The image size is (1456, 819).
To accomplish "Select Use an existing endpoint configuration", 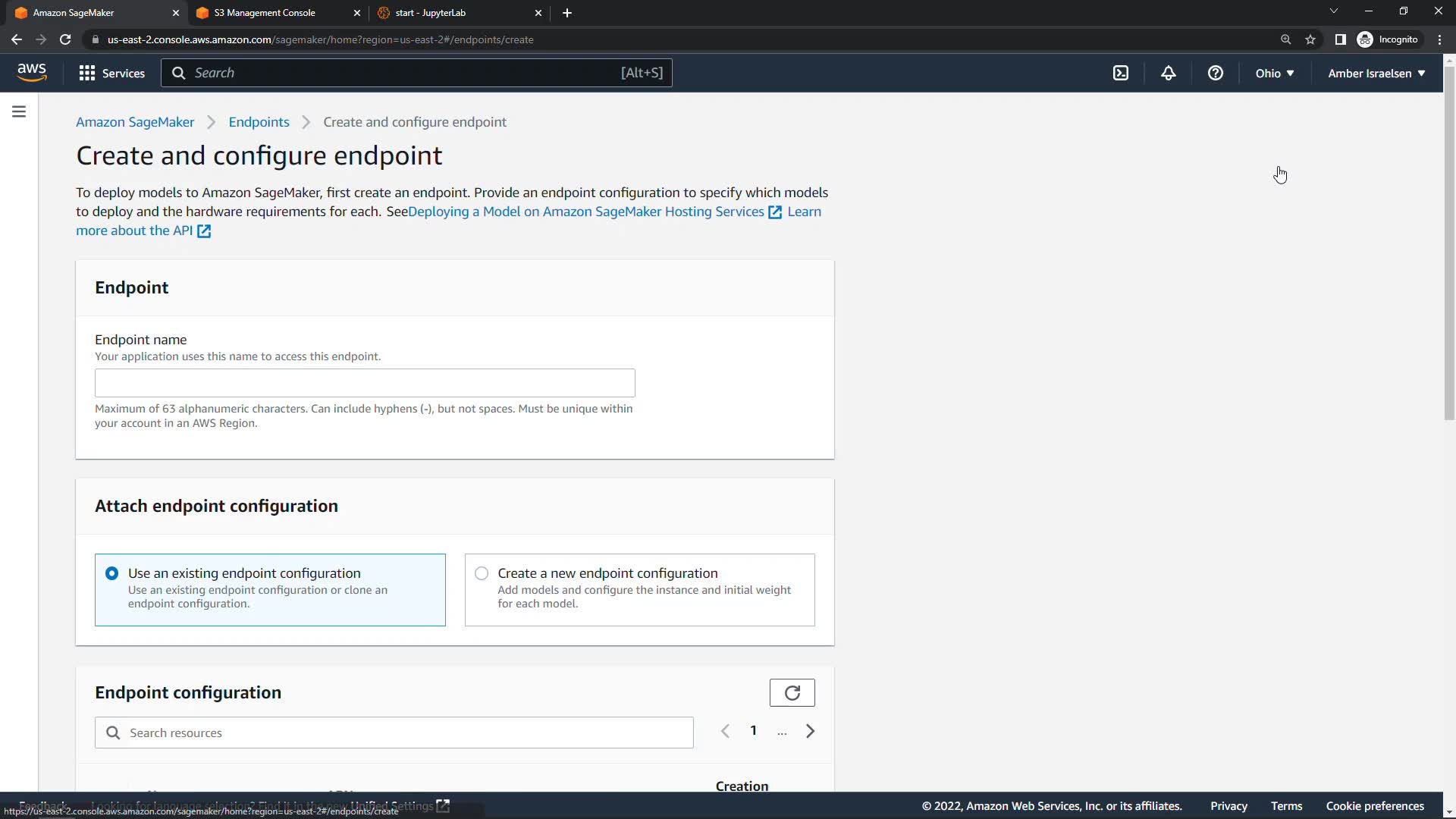I will [x=112, y=573].
